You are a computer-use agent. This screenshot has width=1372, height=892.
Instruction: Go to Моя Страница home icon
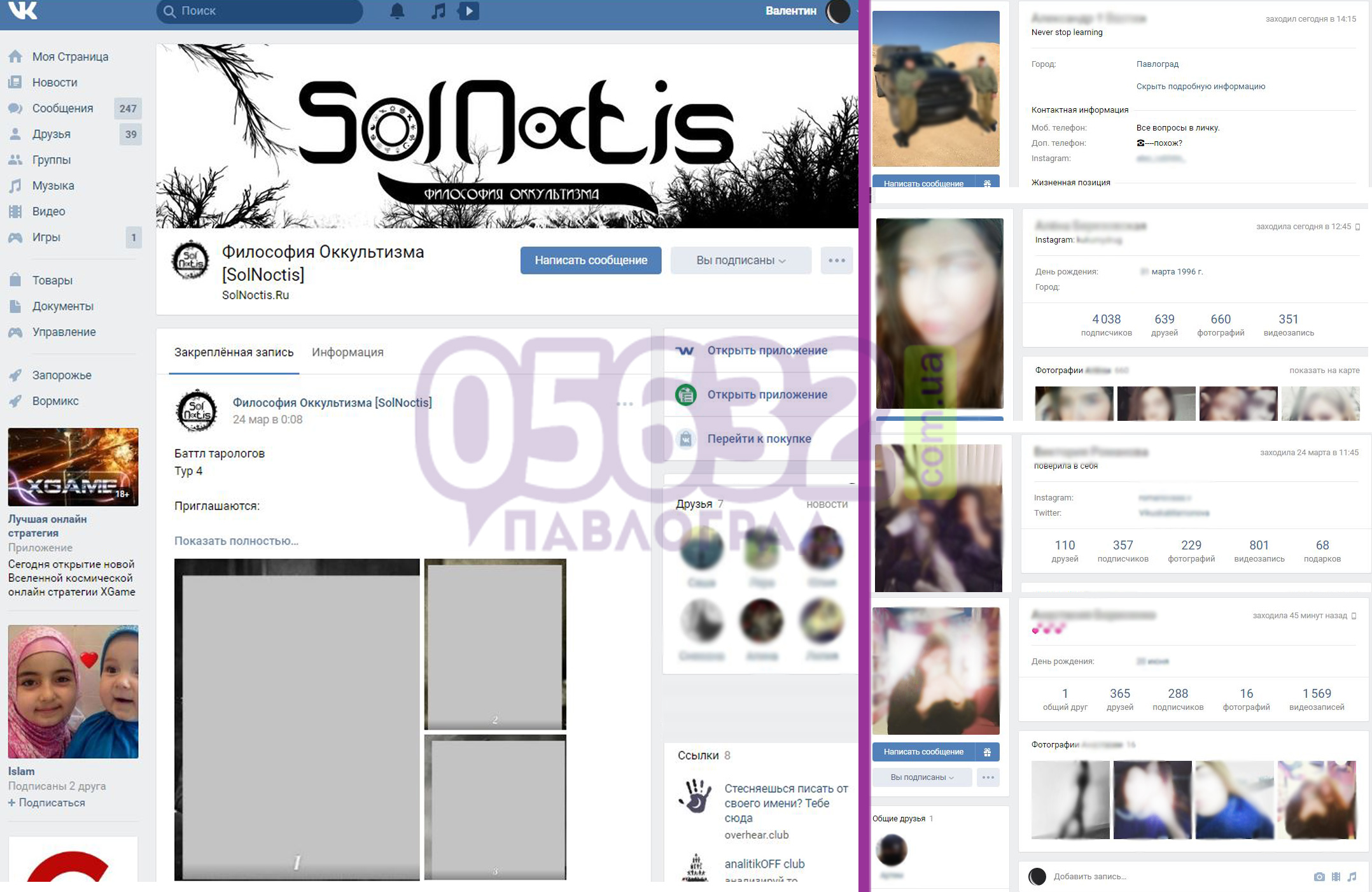16,57
